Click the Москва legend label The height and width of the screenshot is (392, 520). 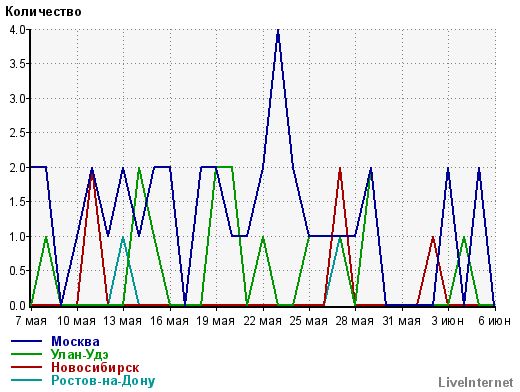click(x=75, y=341)
